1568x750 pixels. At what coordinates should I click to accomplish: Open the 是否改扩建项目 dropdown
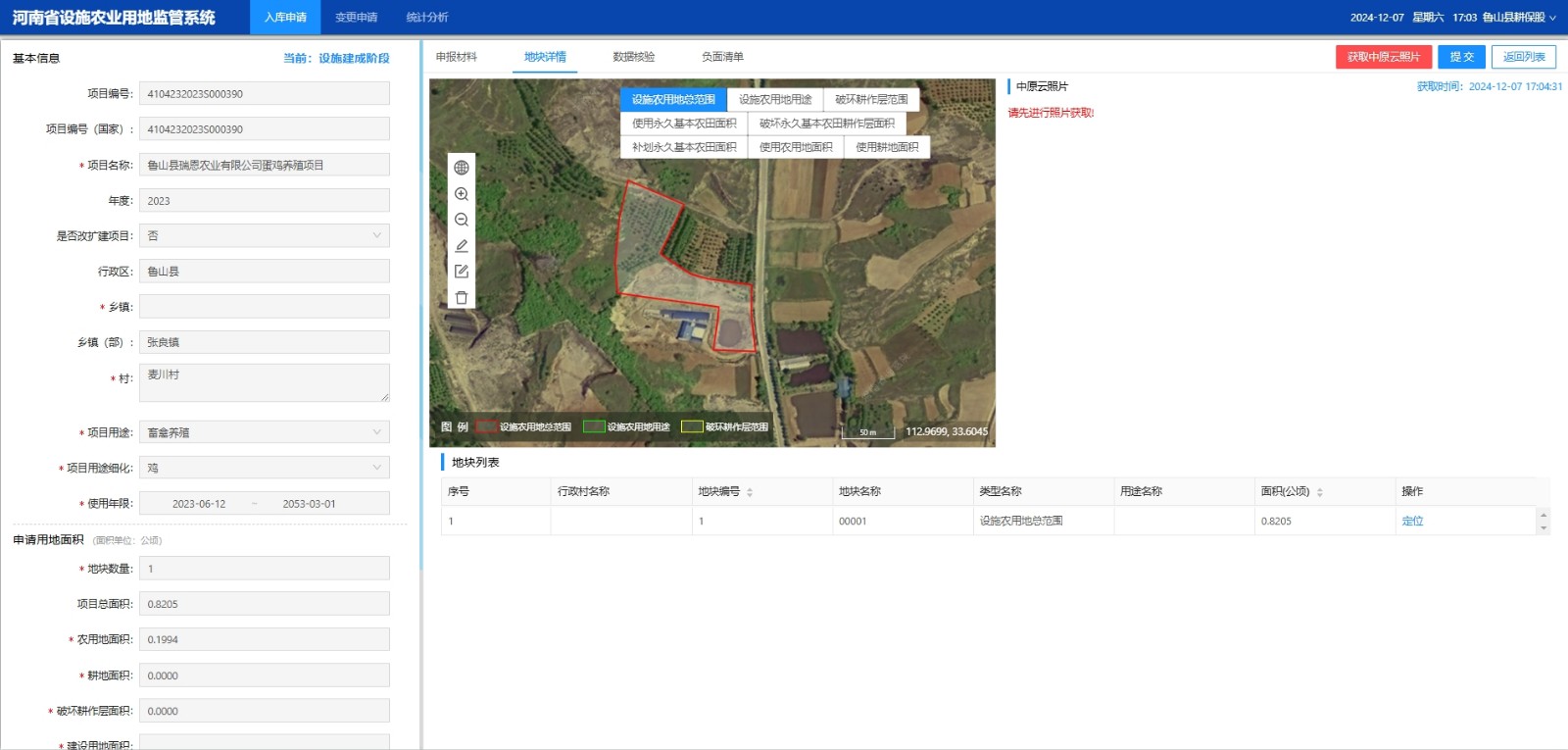point(265,236)
